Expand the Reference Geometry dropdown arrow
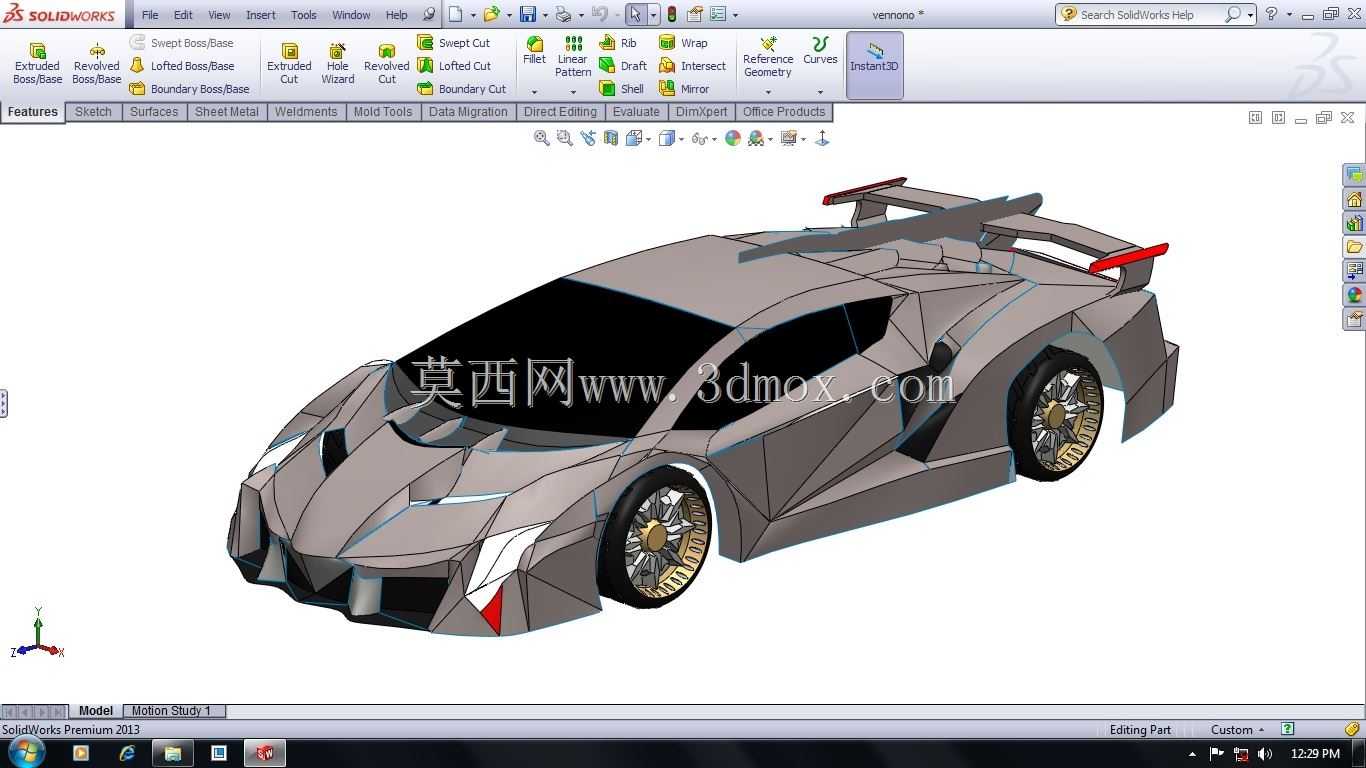 pyautogui.click(x=768, y=92)
